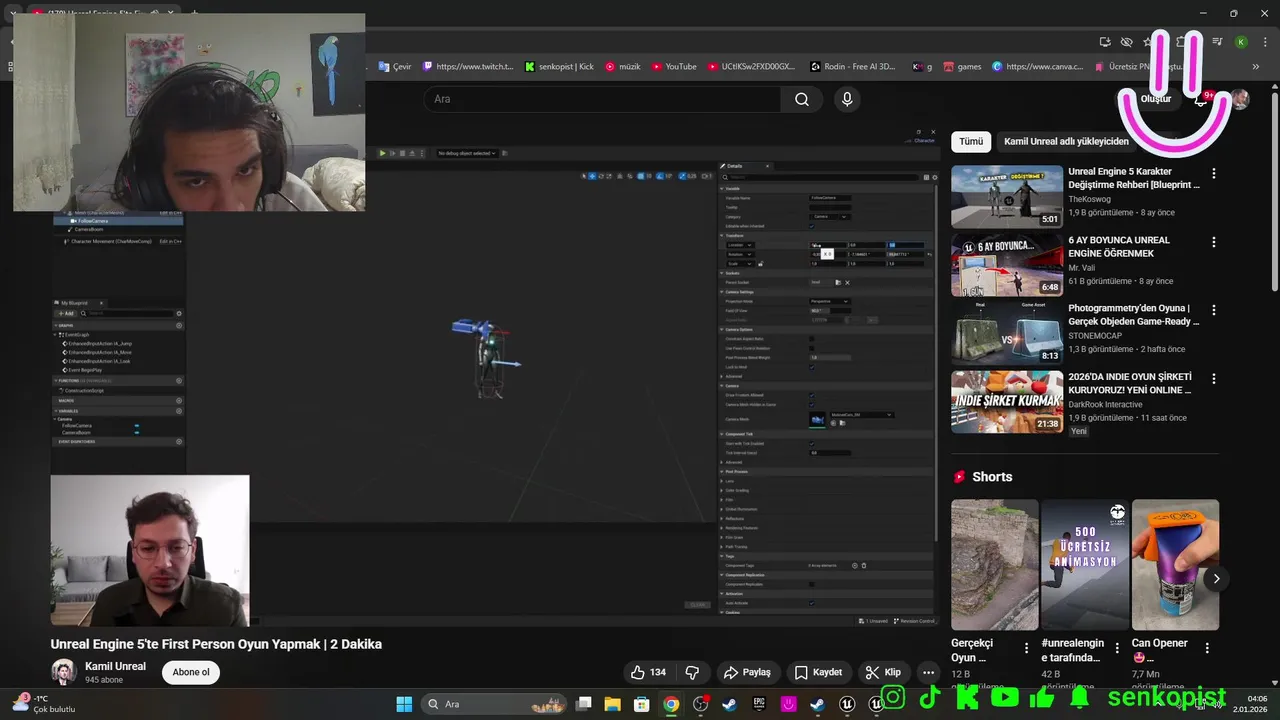
Task: Open Epic Games Launcher from taskbar
Action: [759, 704]
